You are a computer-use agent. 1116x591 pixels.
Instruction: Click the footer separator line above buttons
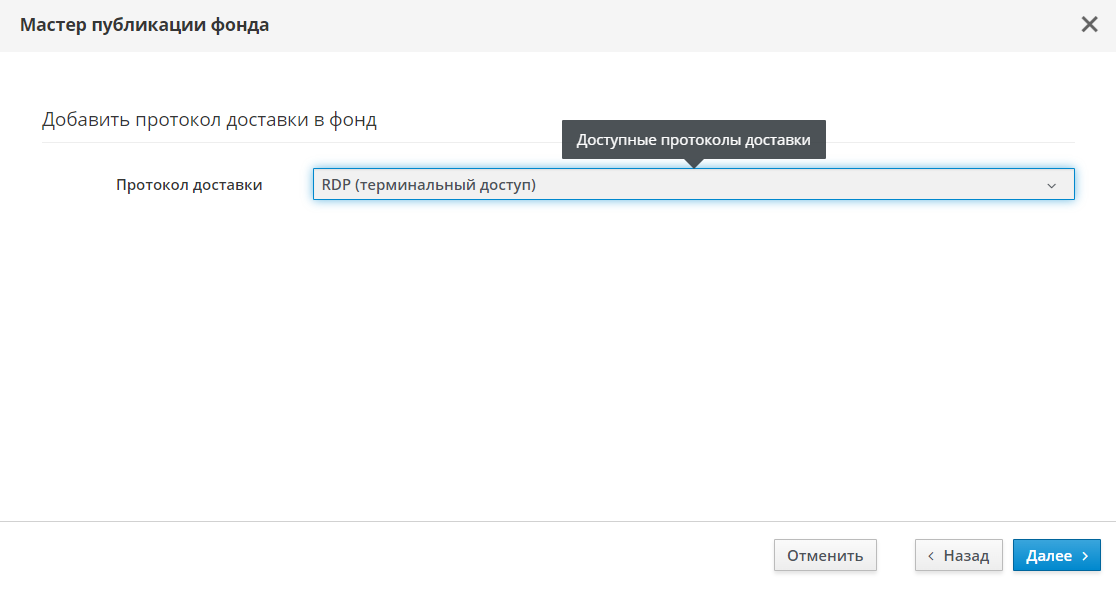tap(558, 521)
